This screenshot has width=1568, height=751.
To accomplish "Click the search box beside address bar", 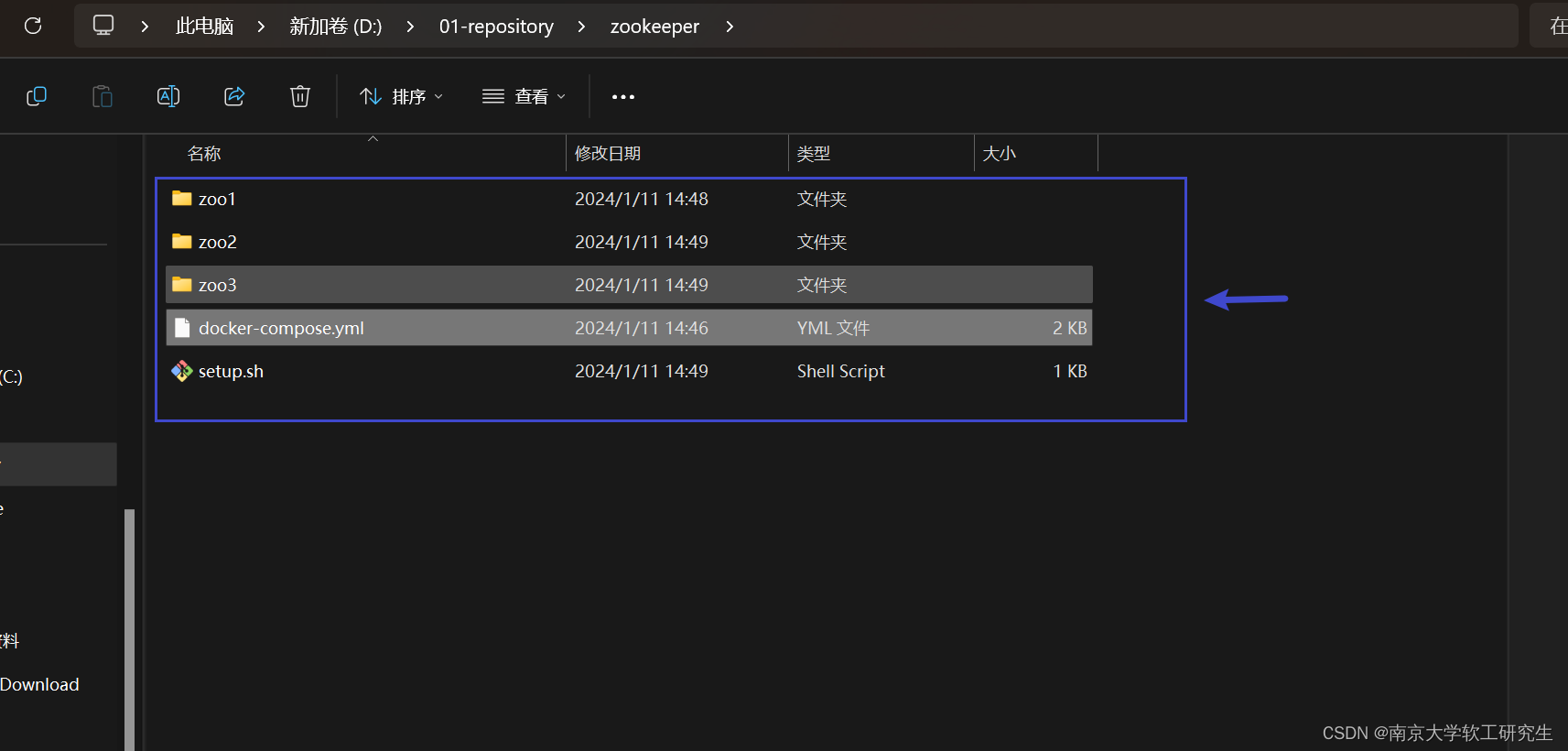I will pos(1549,26).
